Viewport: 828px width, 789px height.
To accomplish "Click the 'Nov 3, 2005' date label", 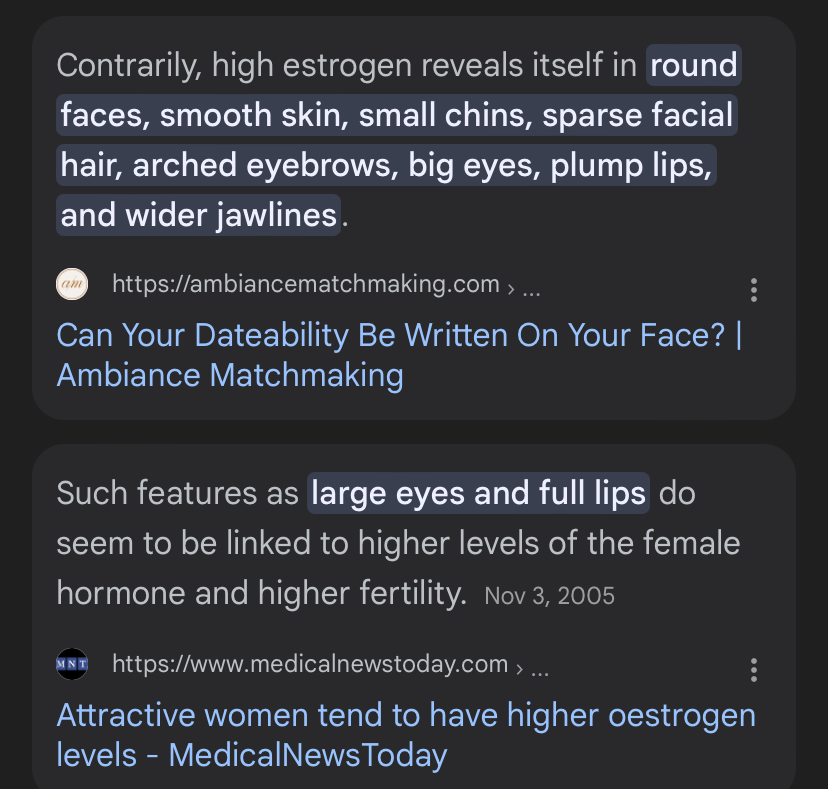I will point(549,596).
